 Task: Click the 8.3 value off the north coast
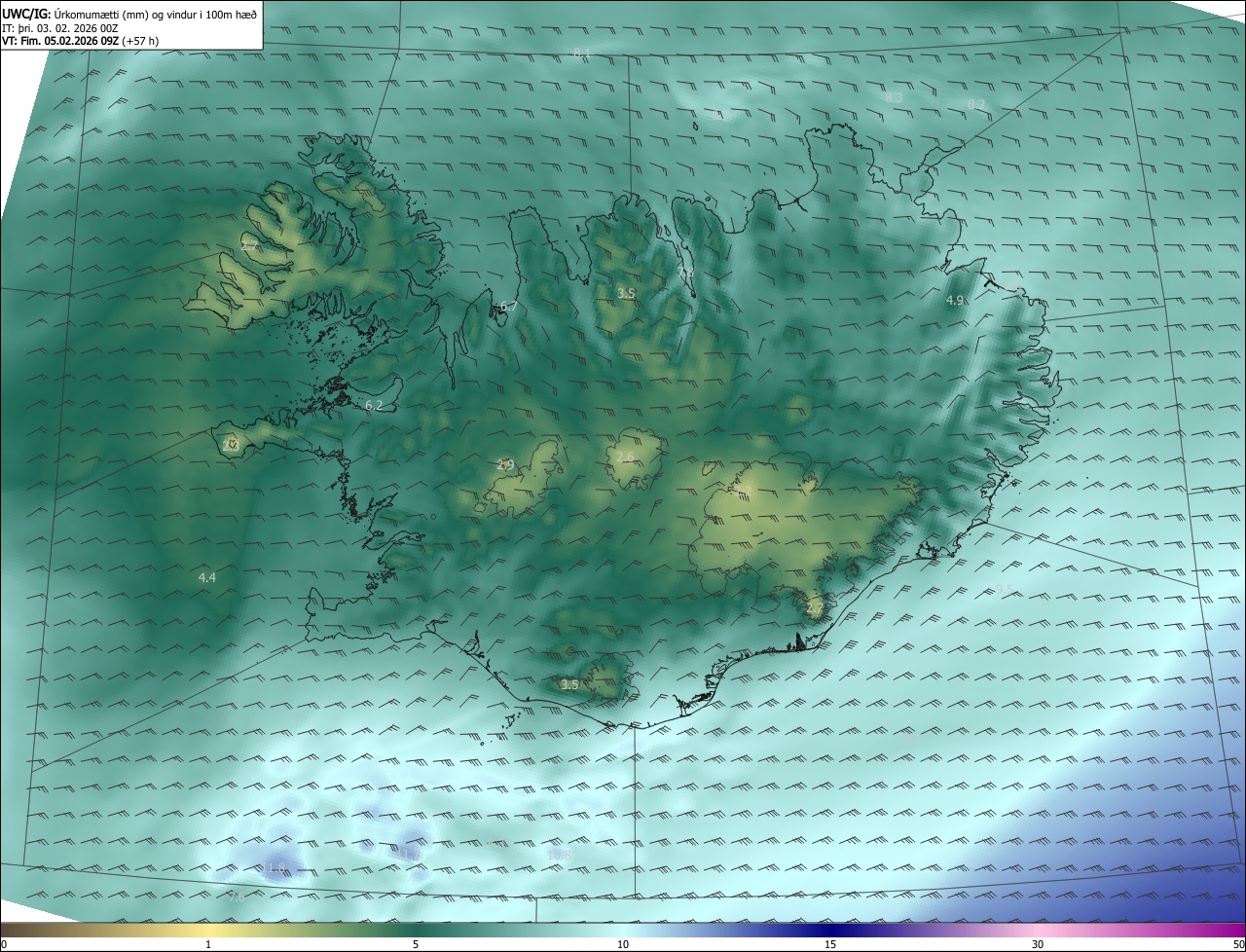tap(894, 97)
